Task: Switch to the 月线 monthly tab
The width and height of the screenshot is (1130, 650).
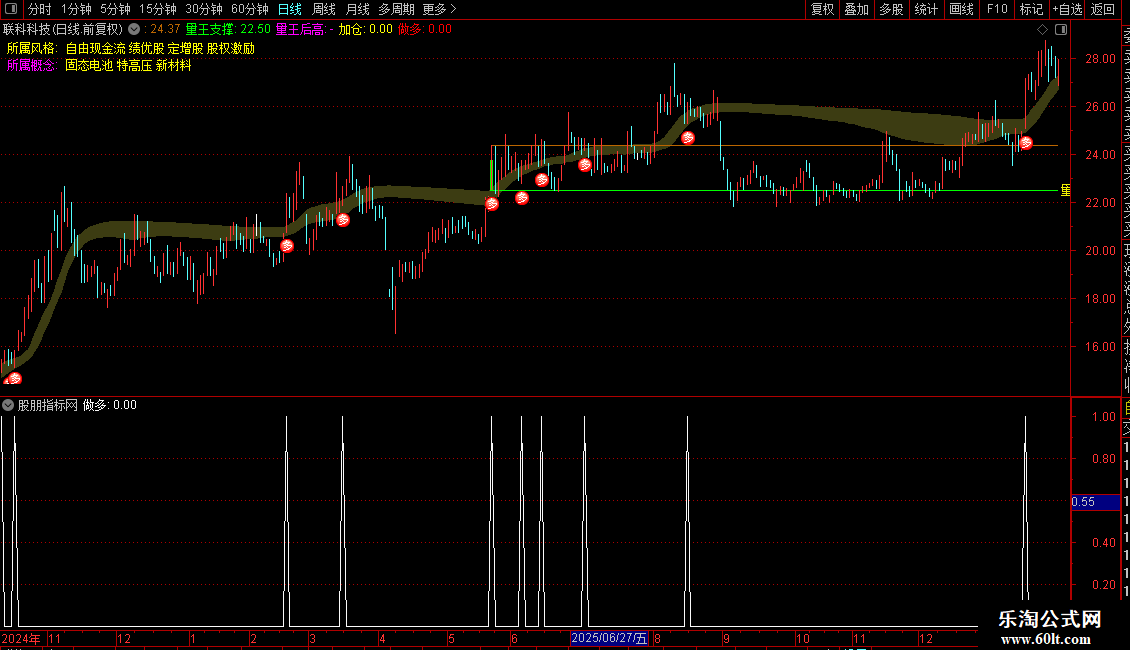Action: tap(357, 9)
